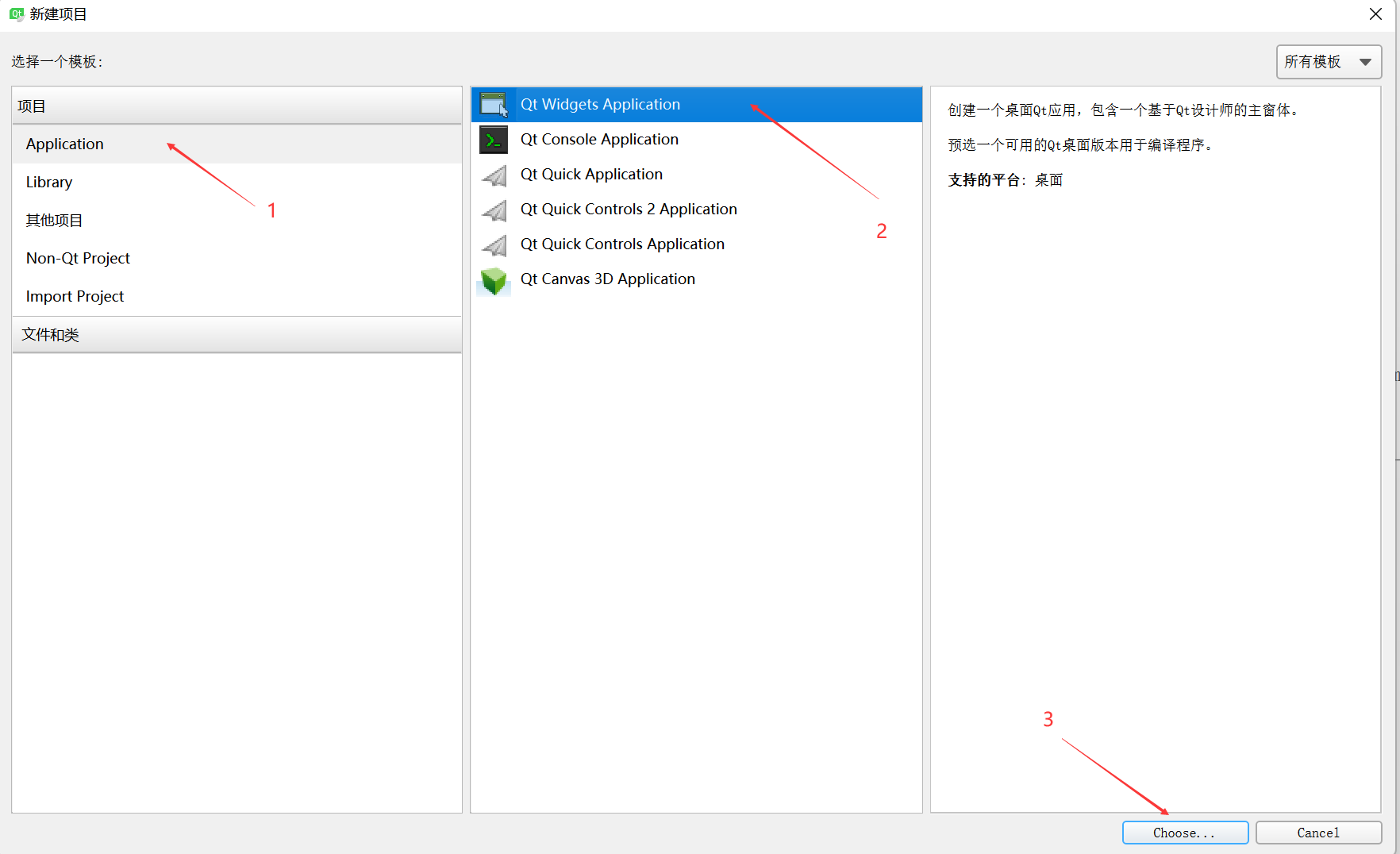
Task: Click the 文件和类 section header
Action: click(x=237, y=334)
